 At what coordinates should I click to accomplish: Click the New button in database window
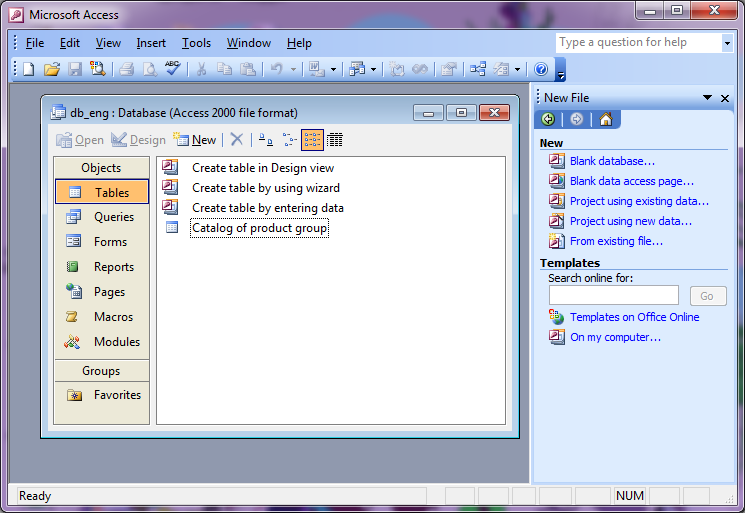tap(194, 140)
